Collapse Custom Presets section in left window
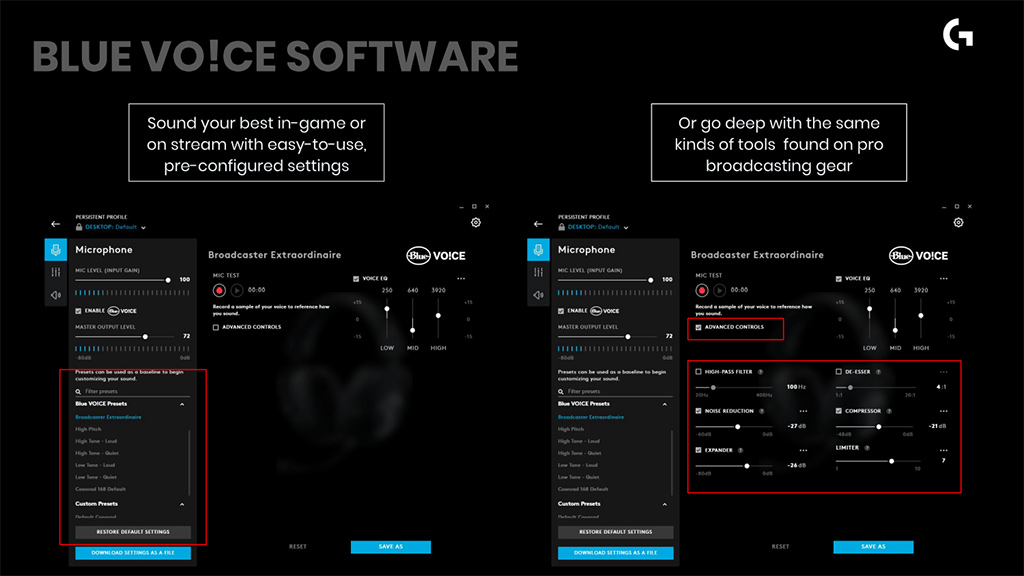The image size is (1024, 576). click(182, 504)
